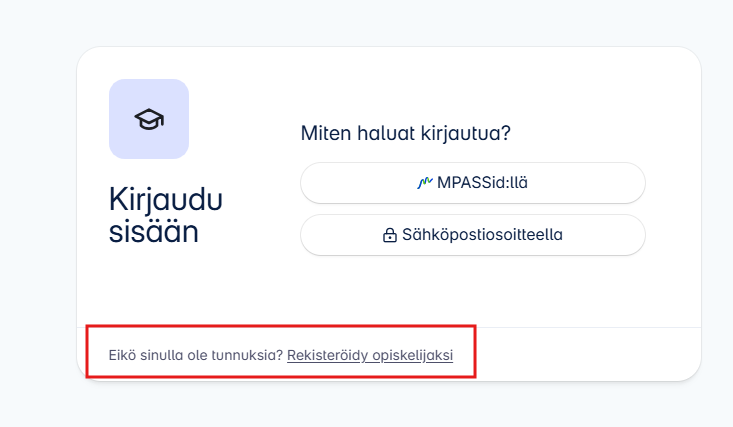
Task: Register as a student via footer link
Action: tap(370, 355)
